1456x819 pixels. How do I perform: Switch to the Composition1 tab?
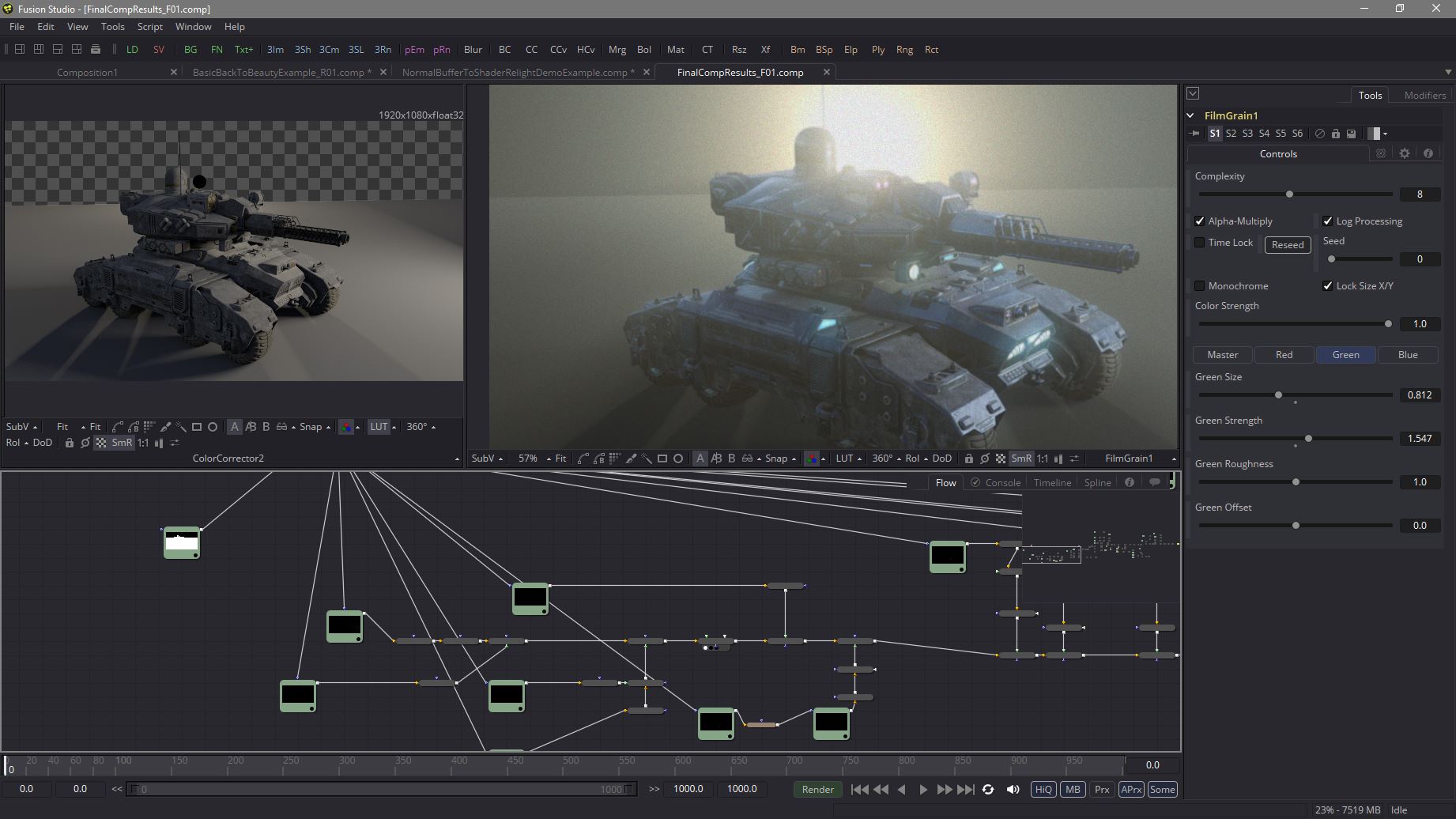click(87, 72)
